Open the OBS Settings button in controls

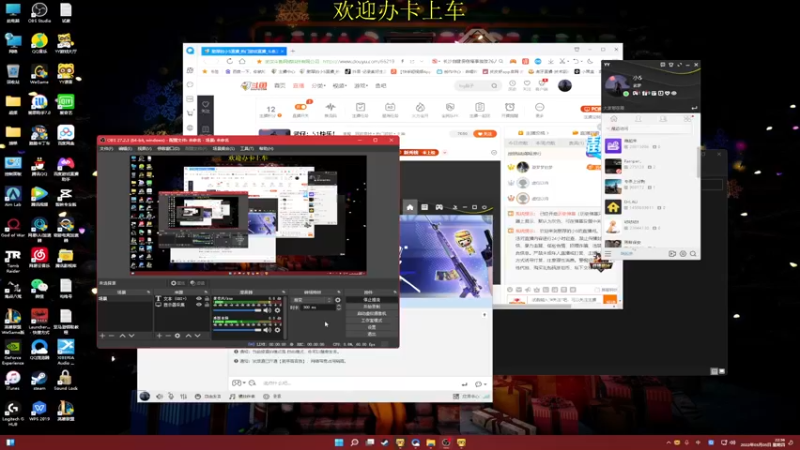(x=371, y=327)
